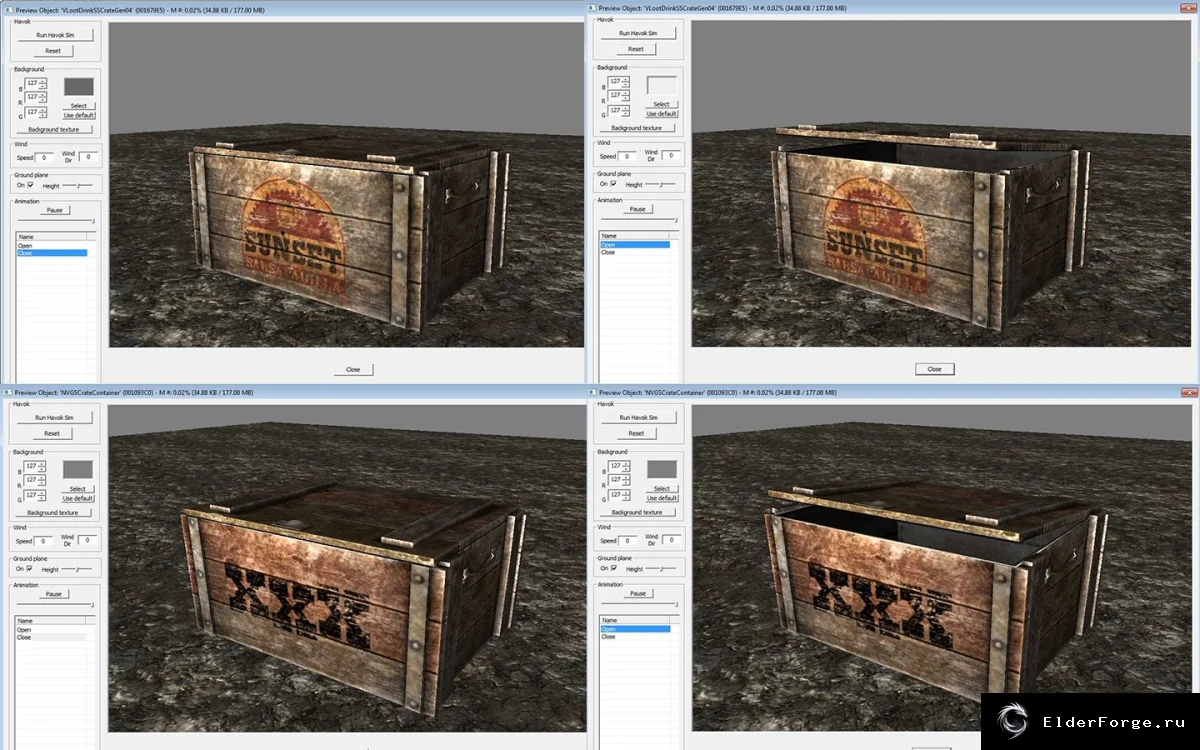This screenshot has width=1200, height=750.
Task: Reset Havok in open Sunset crate window
Action: [636, 49]
